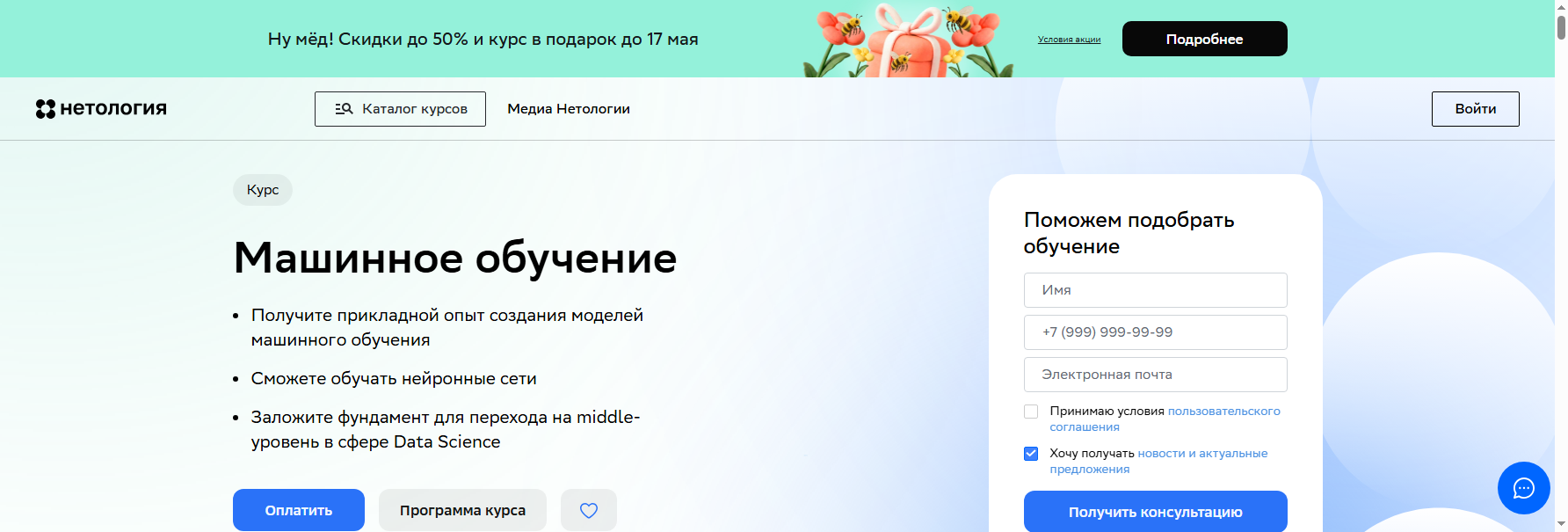Open Условия акции link
This screenshot has width=1568, height=532.
tap(1069, 40)
